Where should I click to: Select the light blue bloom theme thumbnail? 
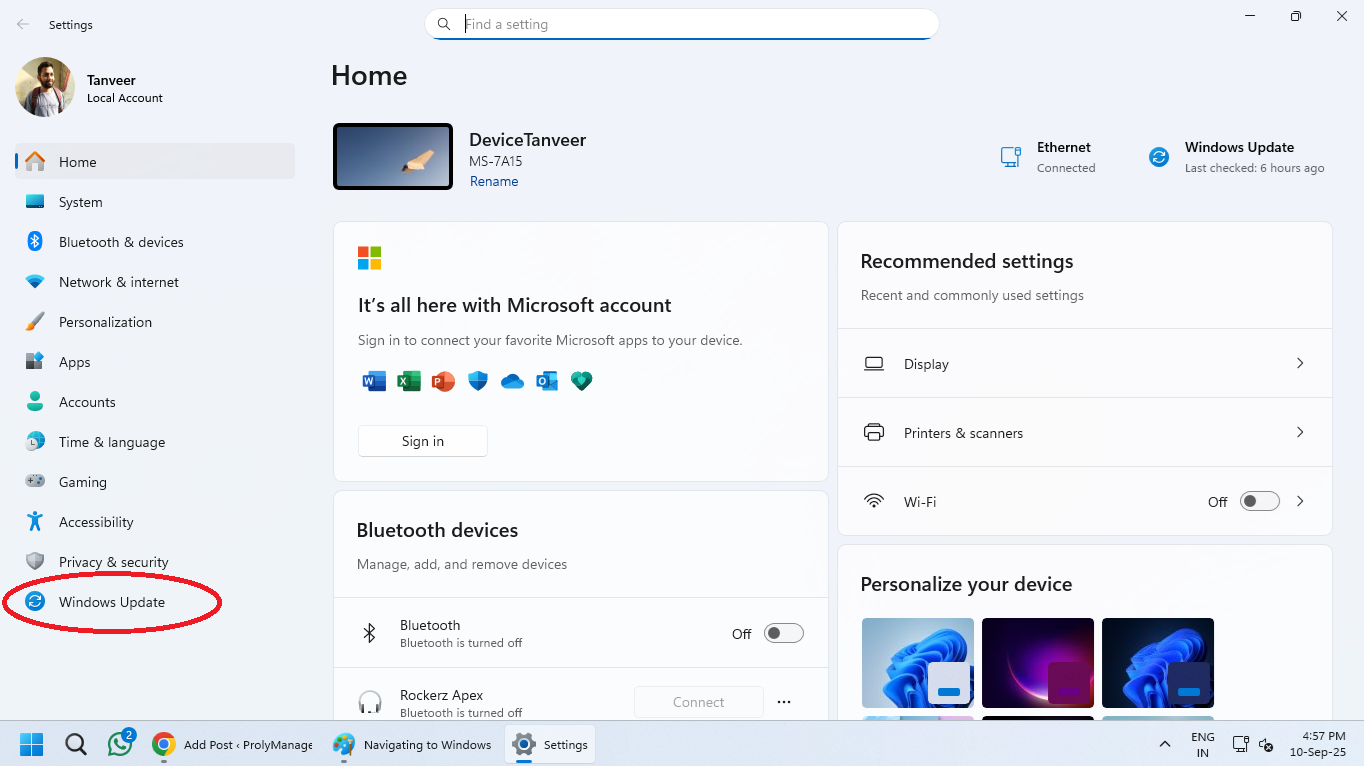point(918,663)
